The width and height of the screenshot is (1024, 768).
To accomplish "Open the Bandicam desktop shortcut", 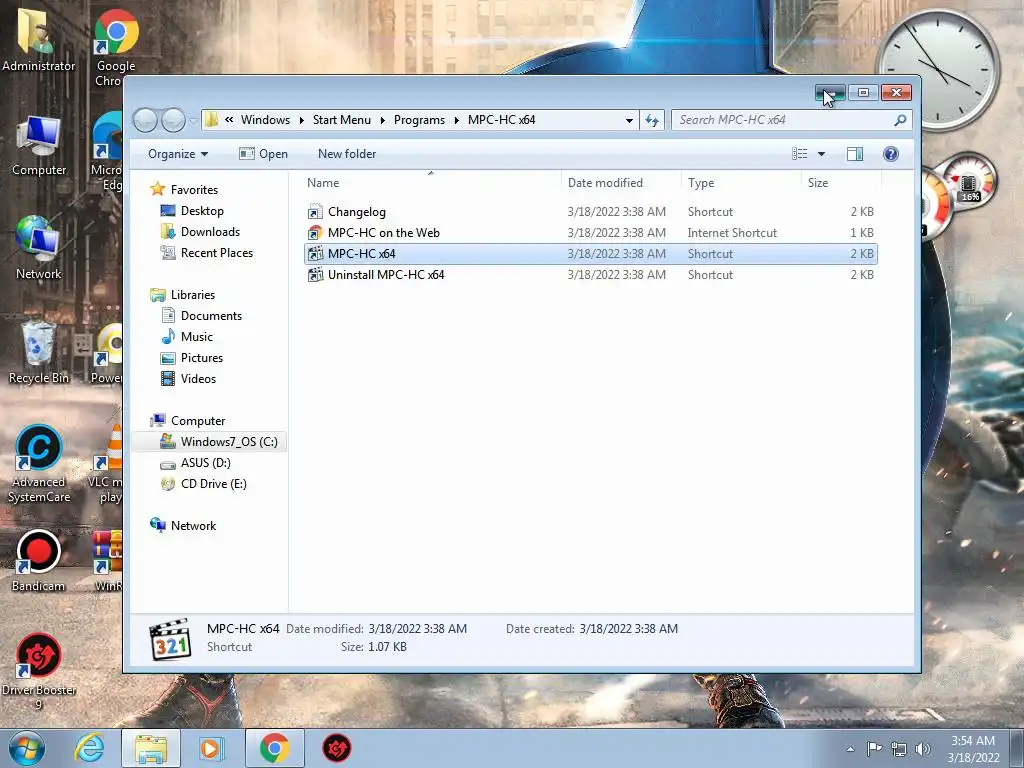I will 39,561.
